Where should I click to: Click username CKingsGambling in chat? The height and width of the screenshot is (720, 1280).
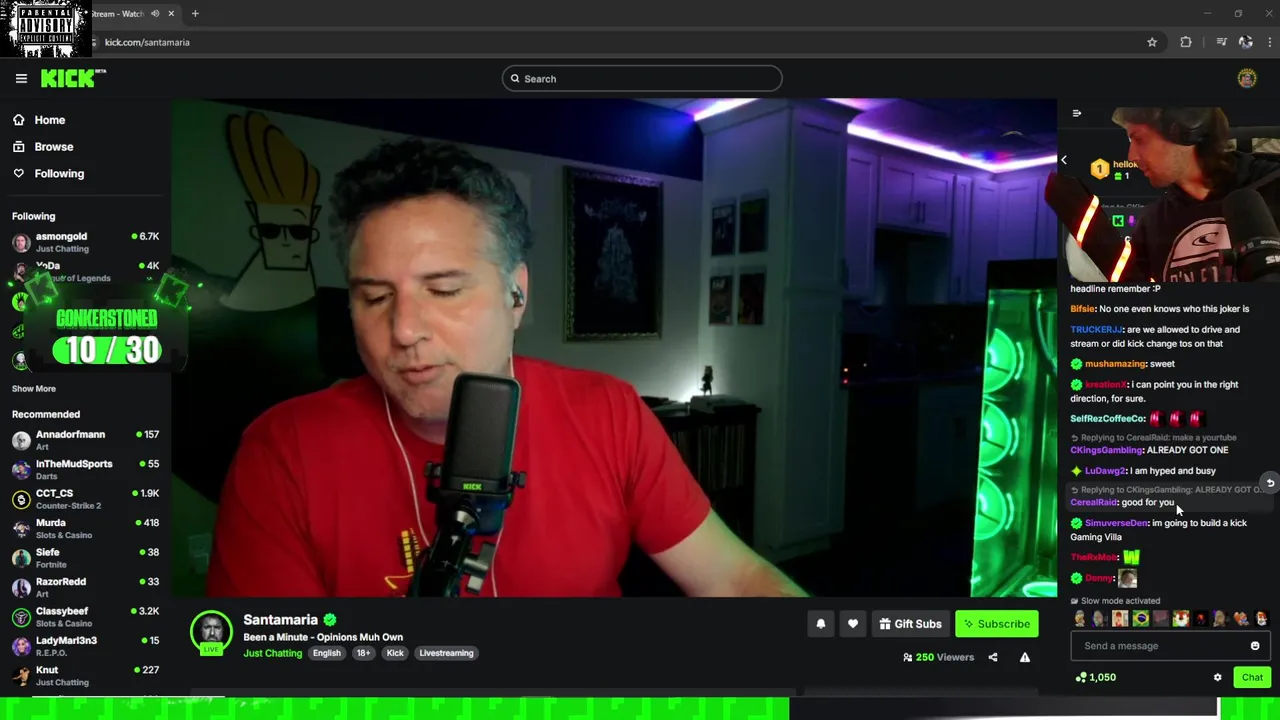(x=1107, y=450)
